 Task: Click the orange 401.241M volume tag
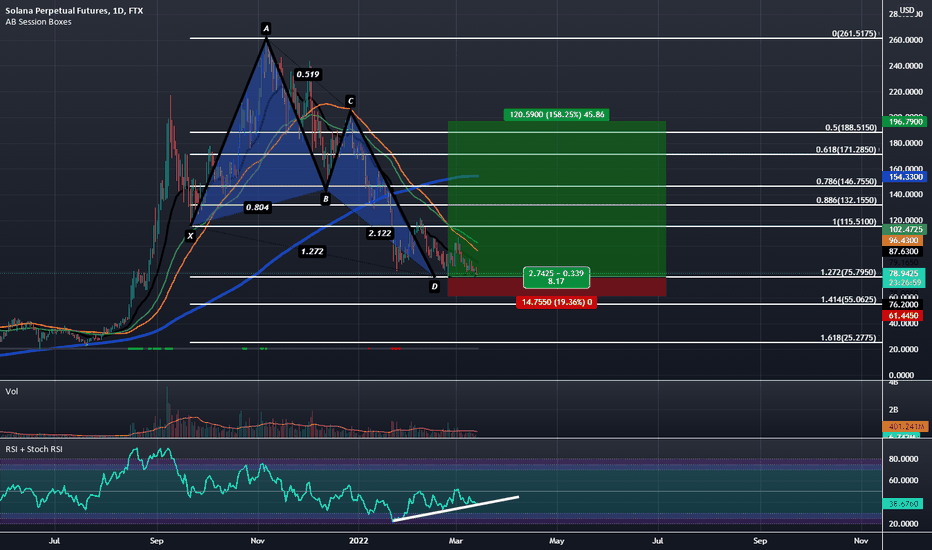(905, 426)
